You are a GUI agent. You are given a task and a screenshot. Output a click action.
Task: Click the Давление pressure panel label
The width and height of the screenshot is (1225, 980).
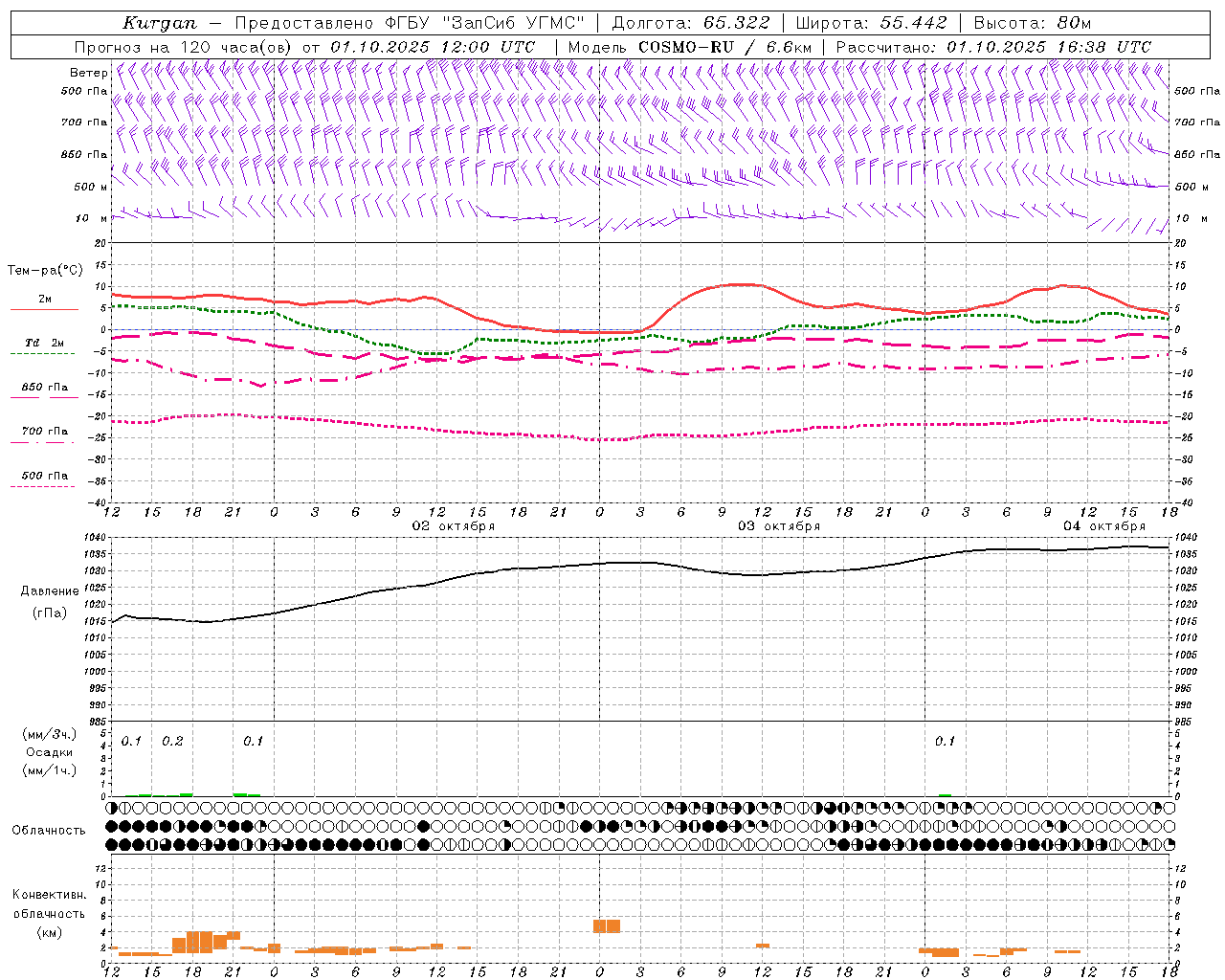point(50,591)
